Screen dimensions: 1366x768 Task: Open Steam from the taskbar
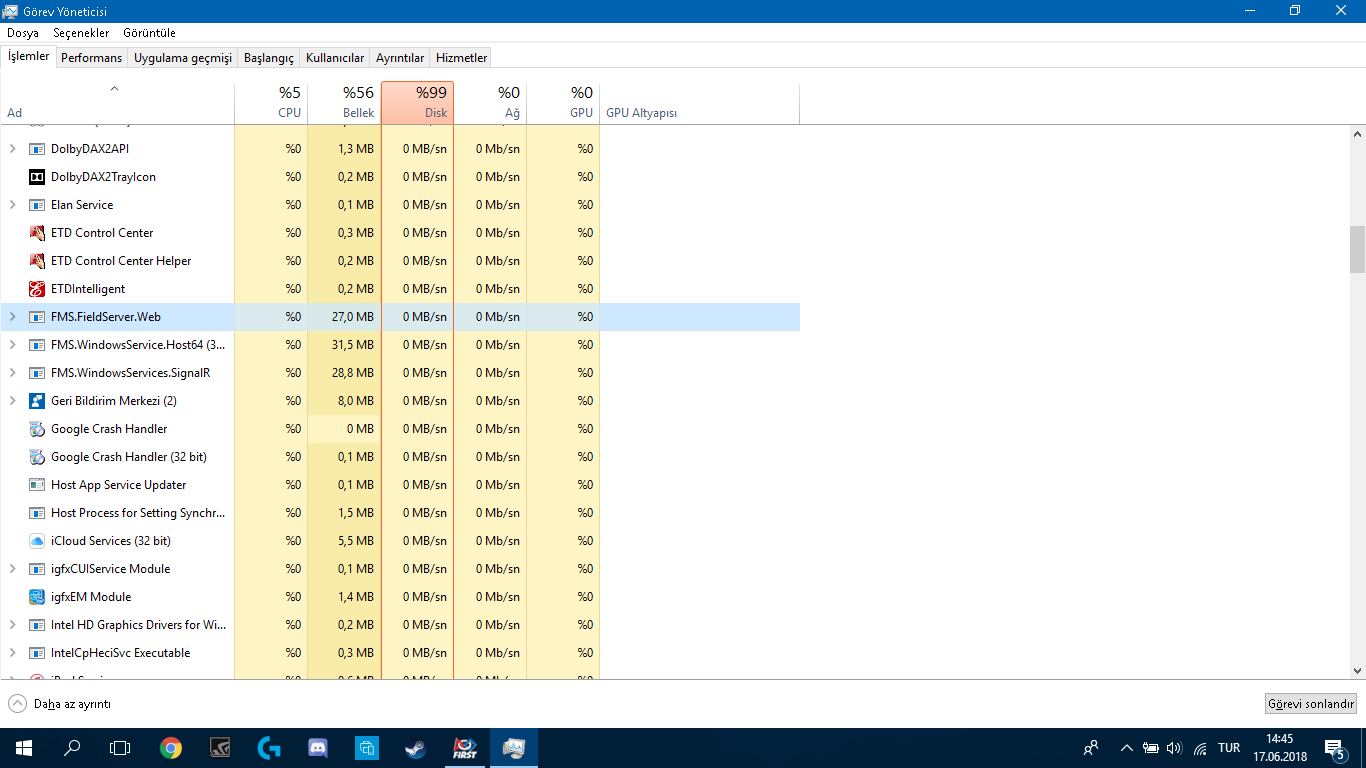(415, 747)
